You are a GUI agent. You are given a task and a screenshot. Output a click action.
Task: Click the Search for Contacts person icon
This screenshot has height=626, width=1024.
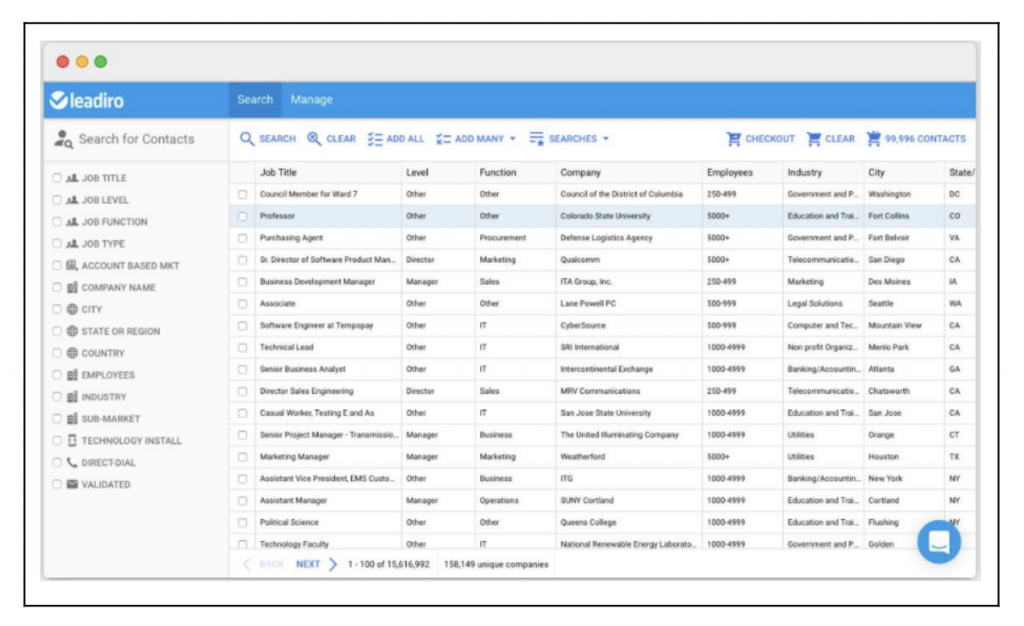click(63, 138)
